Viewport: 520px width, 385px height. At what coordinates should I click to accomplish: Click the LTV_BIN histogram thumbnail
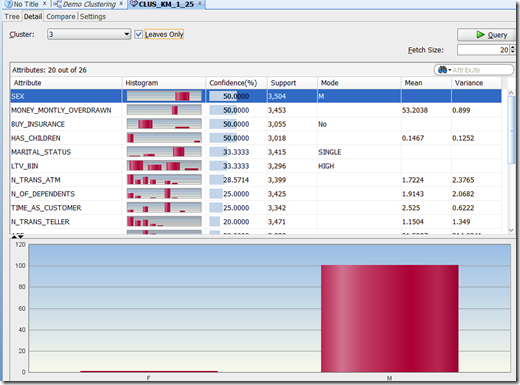pos(164,166)
